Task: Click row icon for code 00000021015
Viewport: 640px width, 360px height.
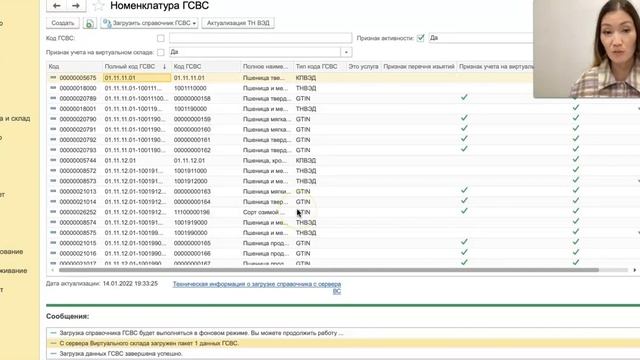Action: [53, 243]
